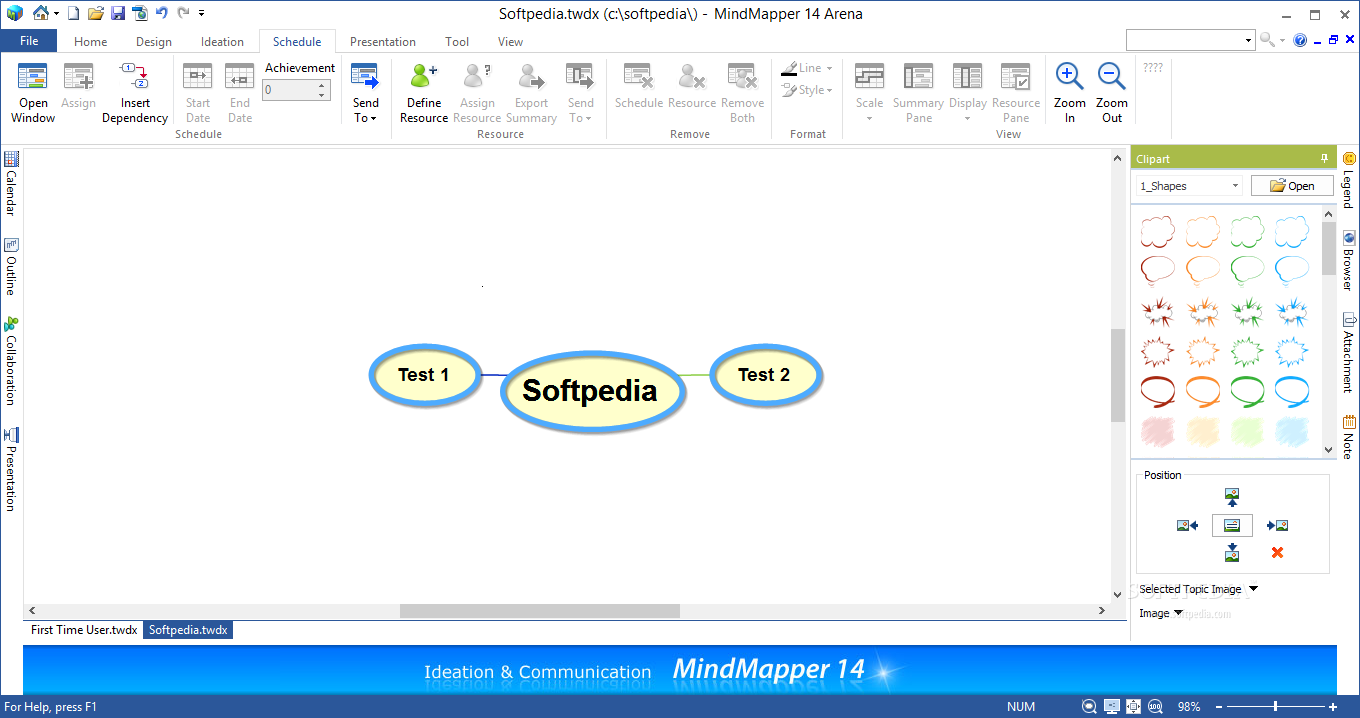The height and width of the screenshot is (718, 1360).
Task: Place image above topic in Position panel
Action: 1232,497
